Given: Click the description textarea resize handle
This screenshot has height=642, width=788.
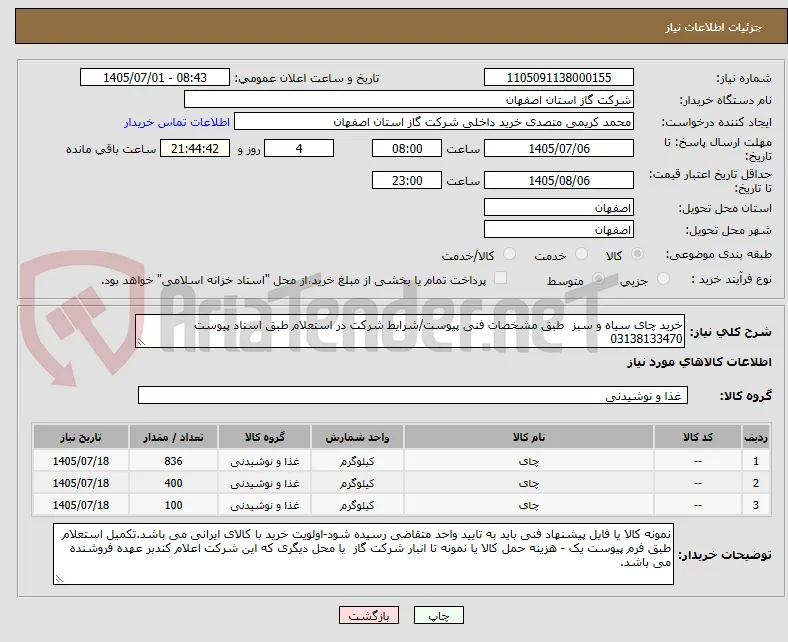Looking at the screenshot, I should (x=141, y=342).
